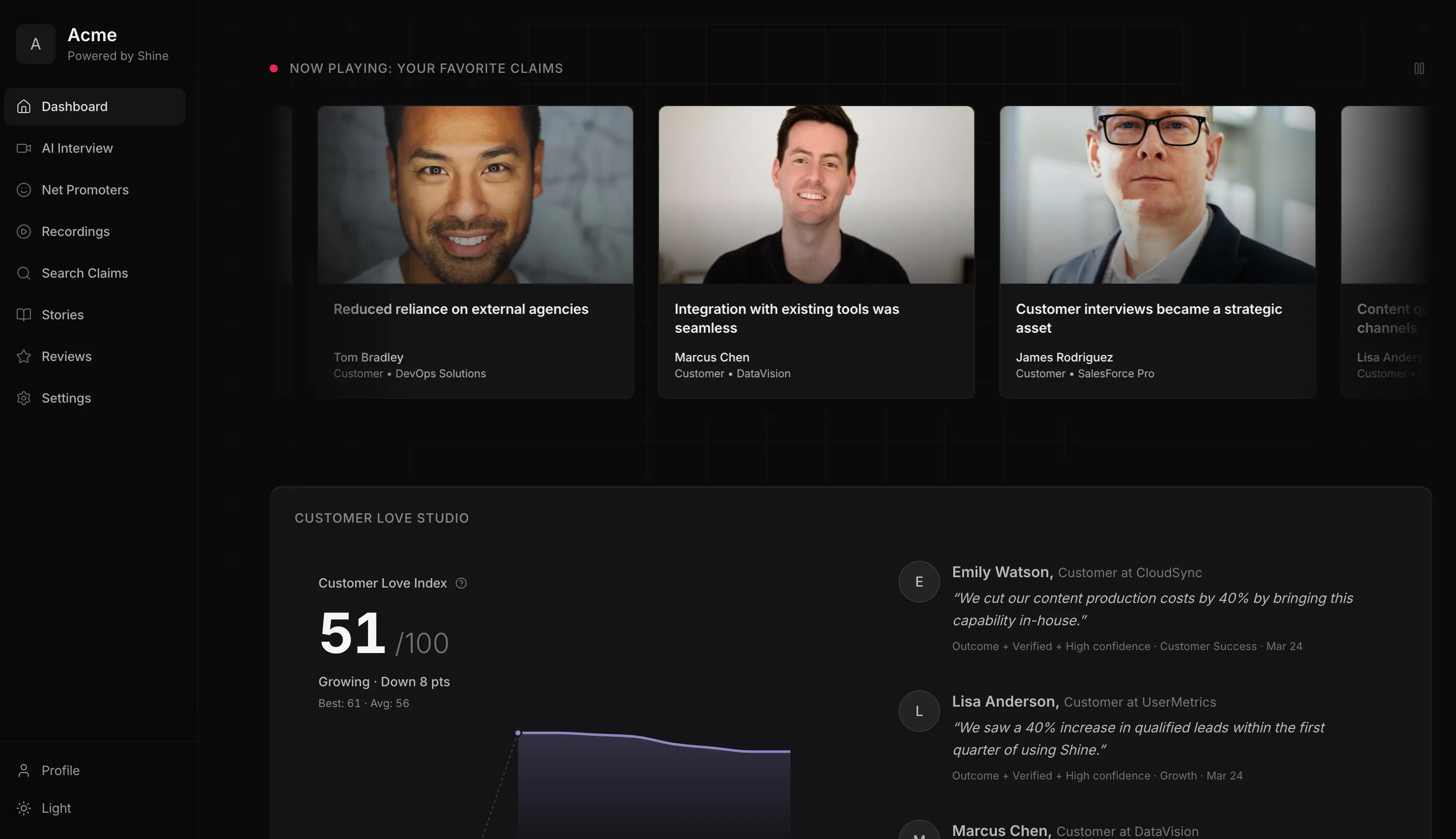This screenshot has height=839, width=1456.
Task: Click the Acme 'A' workspace logo
Action: (x=36, y=44)
